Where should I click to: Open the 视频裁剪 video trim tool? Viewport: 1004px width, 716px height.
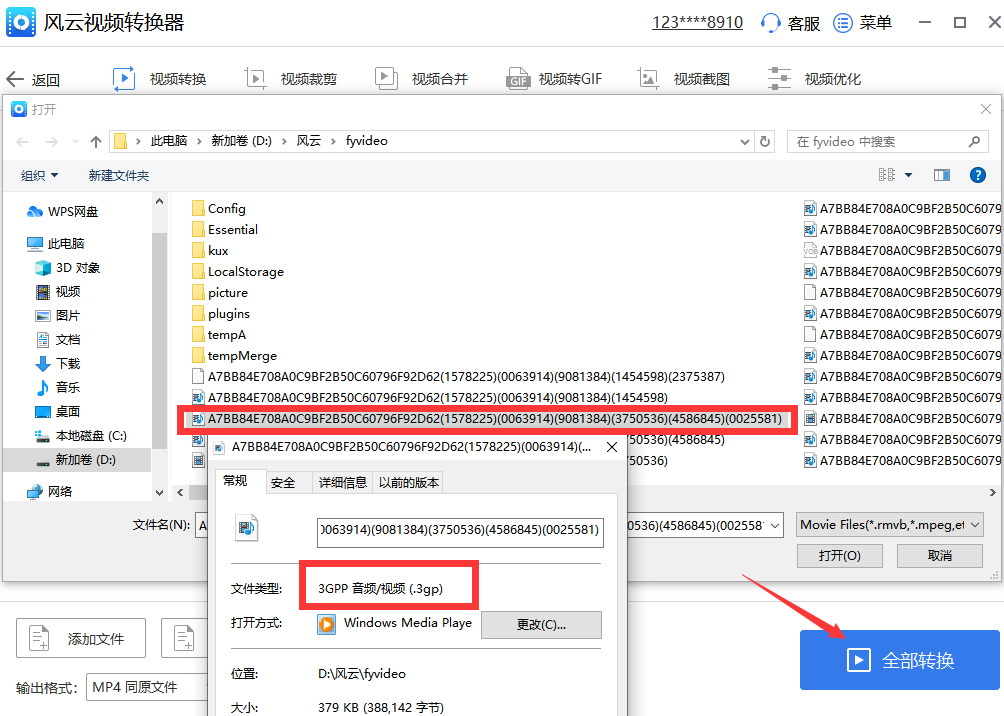pyautogui.click(x=291, y=79)
